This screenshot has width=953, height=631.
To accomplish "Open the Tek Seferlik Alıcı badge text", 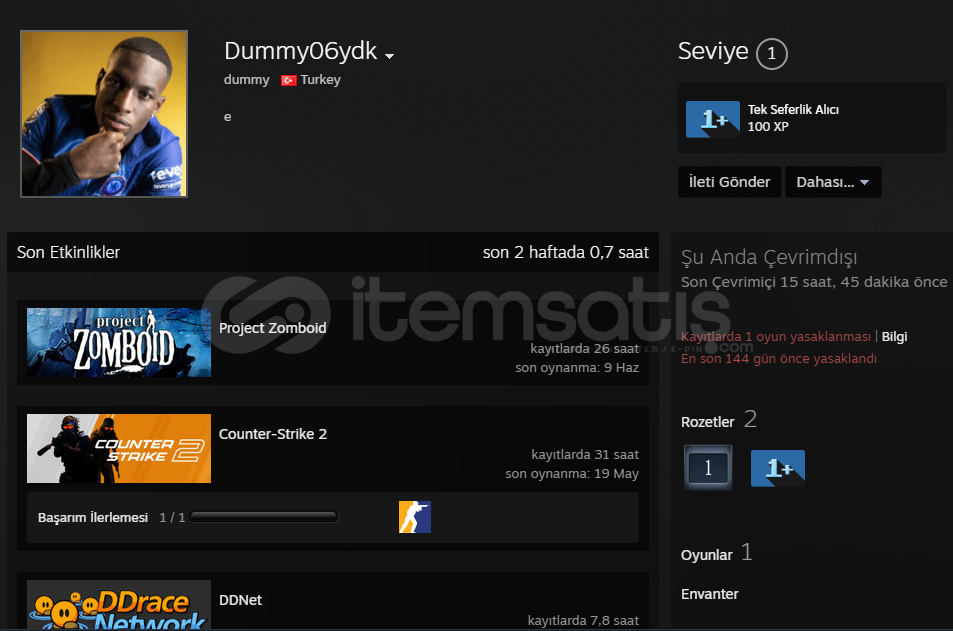I will 793,109.
